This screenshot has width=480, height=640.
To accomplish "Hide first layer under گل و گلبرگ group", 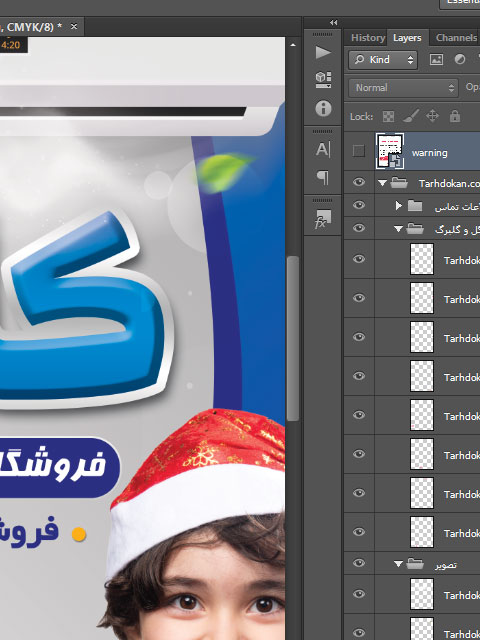I will [359, 259].
